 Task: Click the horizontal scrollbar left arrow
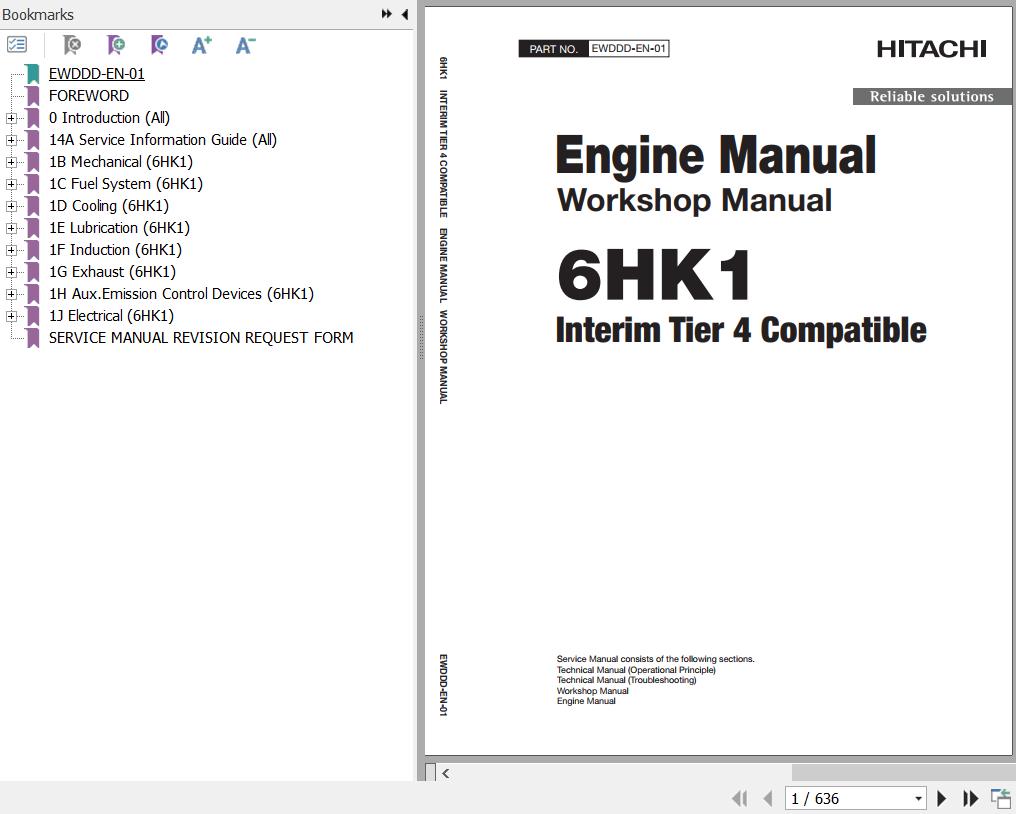(x=446, y=773)
